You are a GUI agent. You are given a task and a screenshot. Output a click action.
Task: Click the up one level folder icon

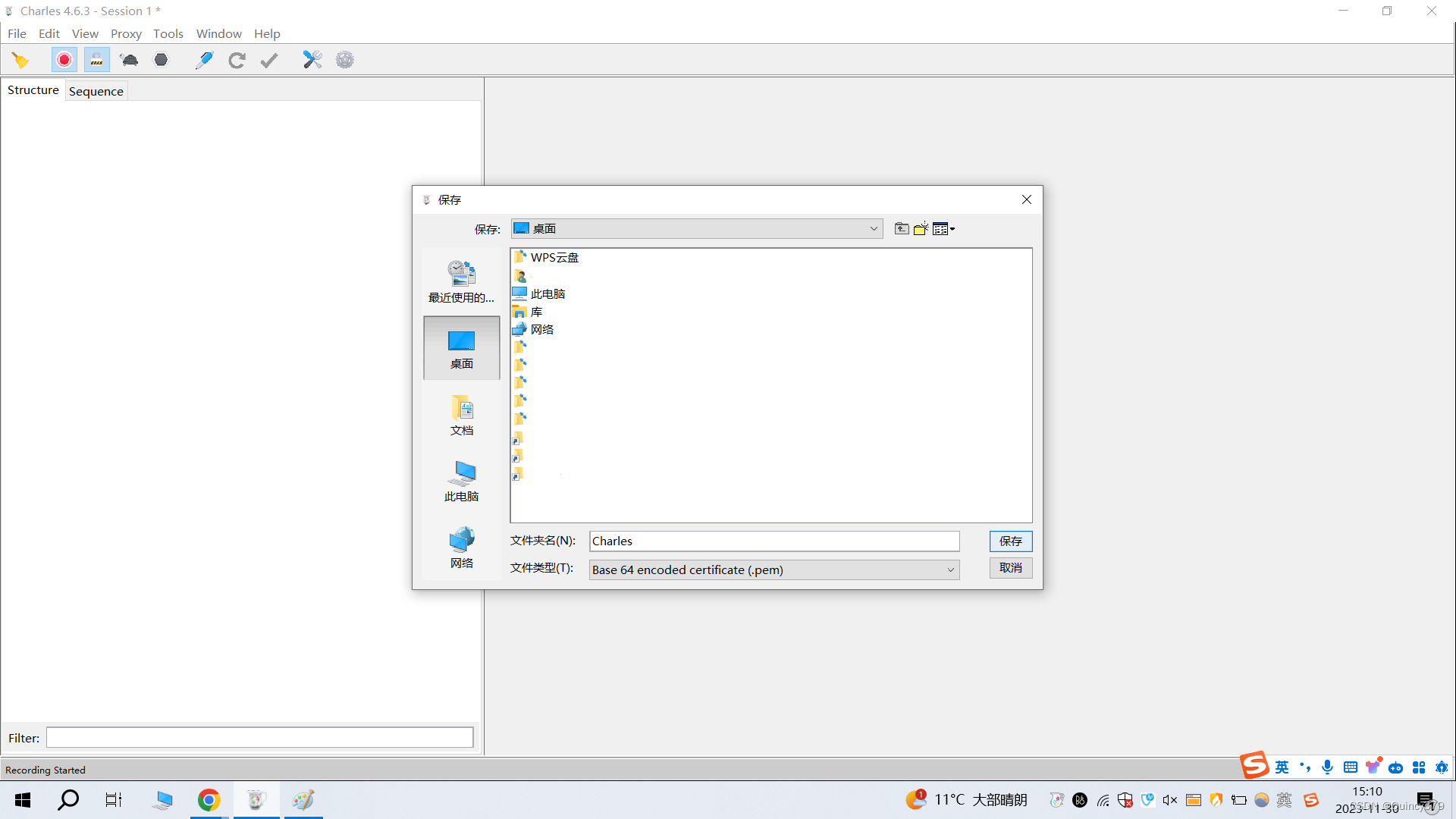(x=902, y=228)
